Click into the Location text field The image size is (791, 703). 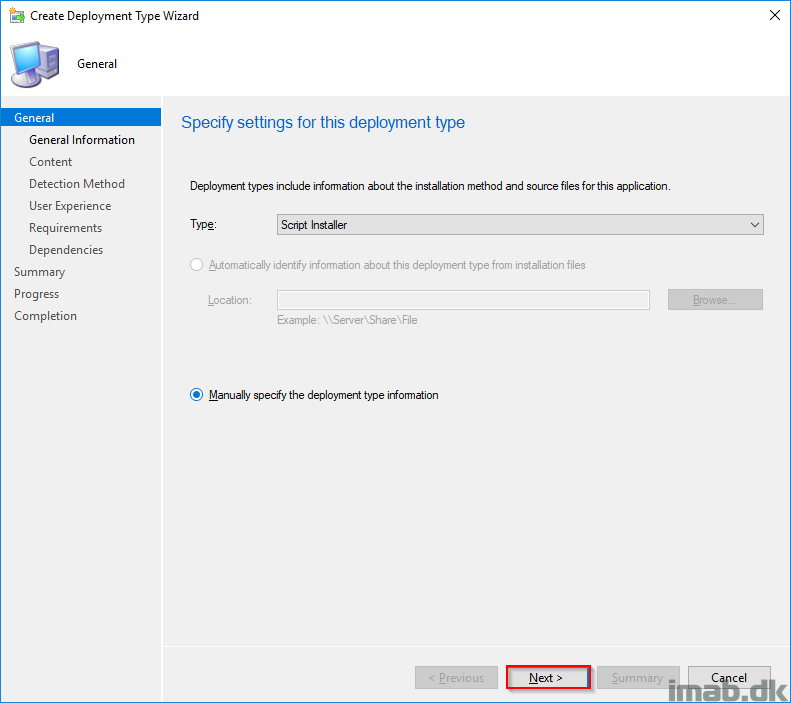click(463, 300)
